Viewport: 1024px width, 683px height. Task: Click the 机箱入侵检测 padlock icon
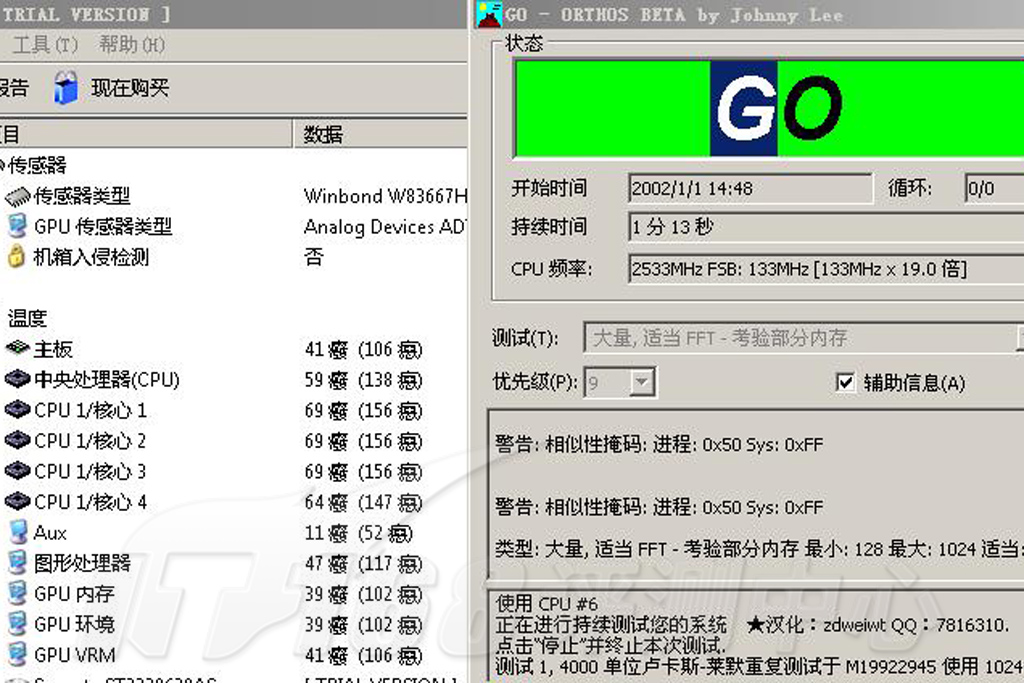[x=16, y=257]
